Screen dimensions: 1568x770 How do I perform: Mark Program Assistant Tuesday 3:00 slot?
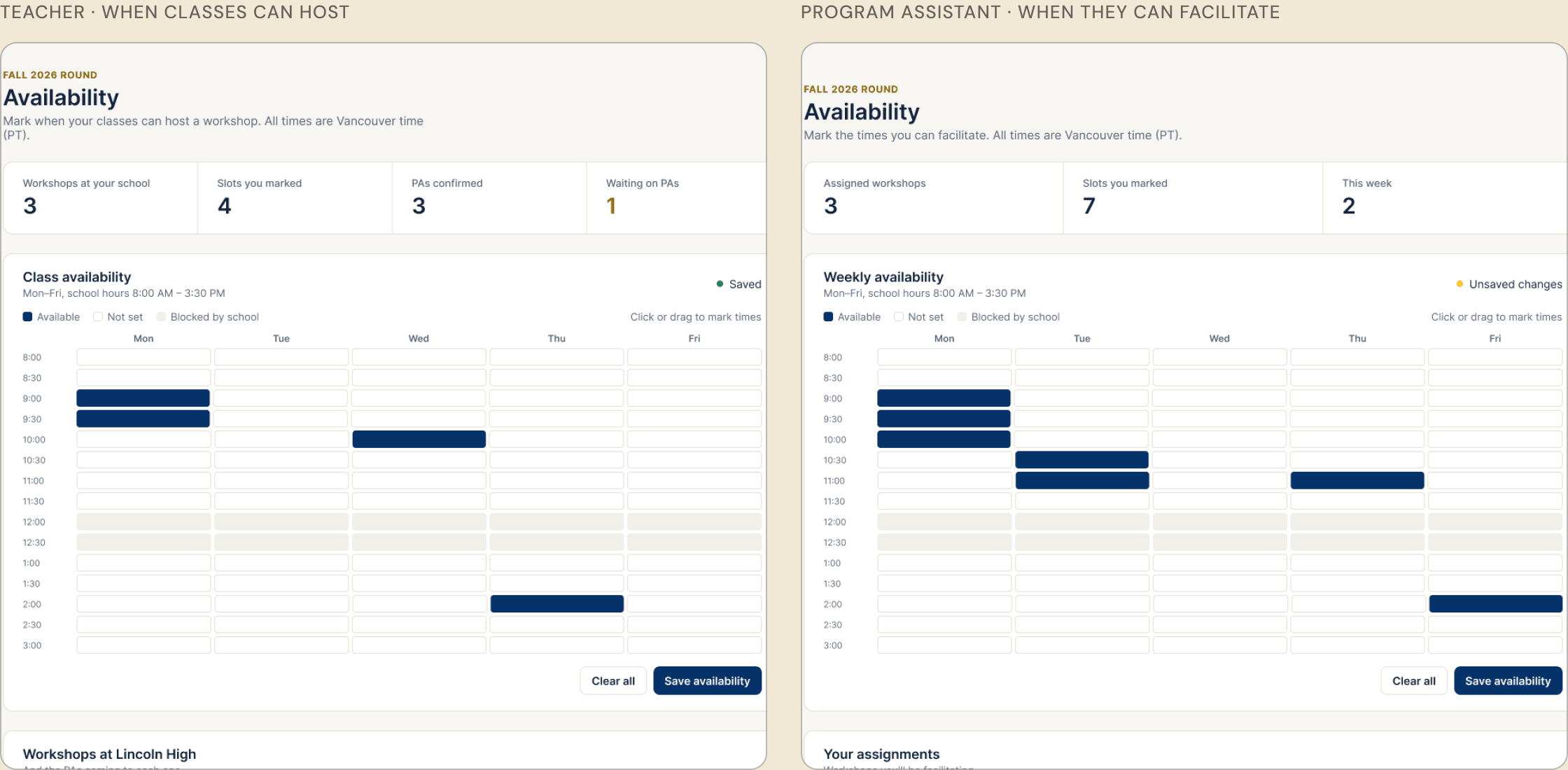click(1082, 645)
